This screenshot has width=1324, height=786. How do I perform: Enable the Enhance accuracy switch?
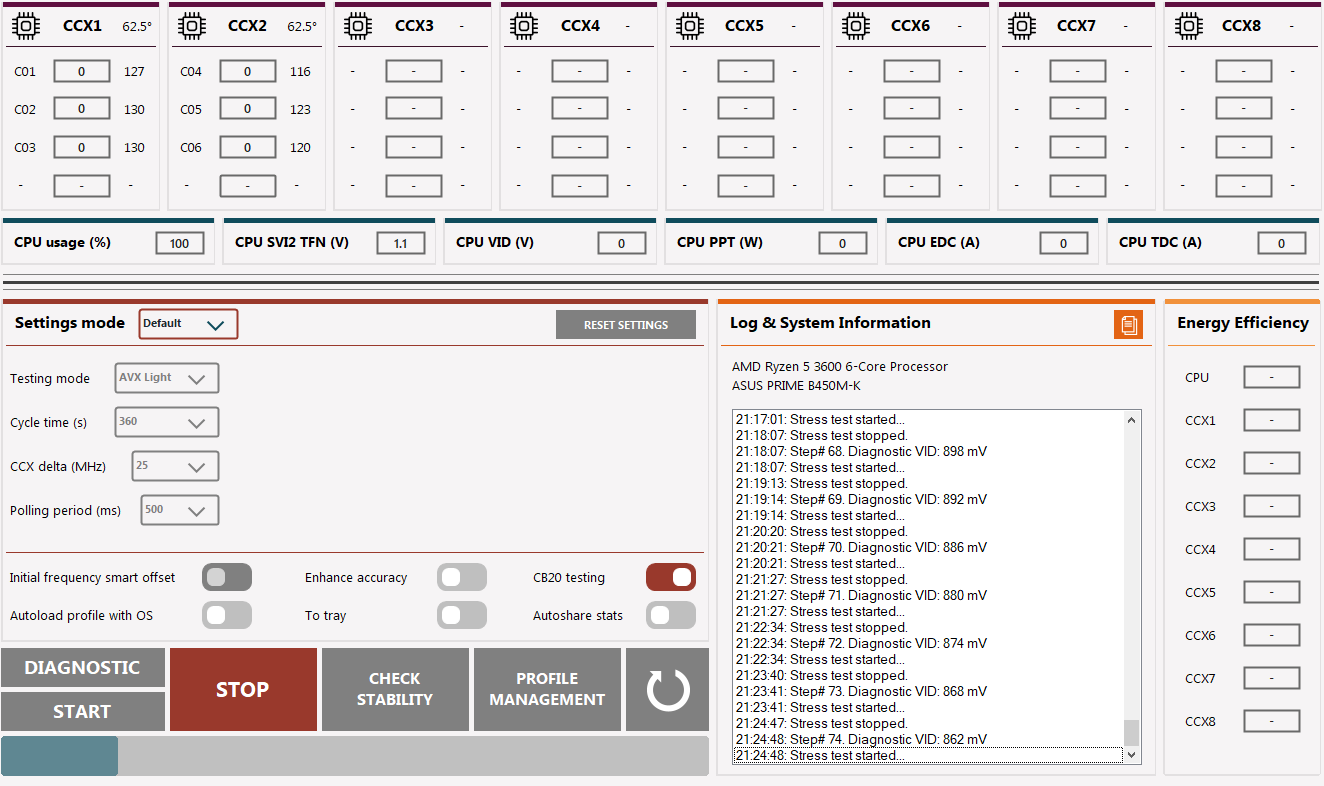click(x=462, y=577)
